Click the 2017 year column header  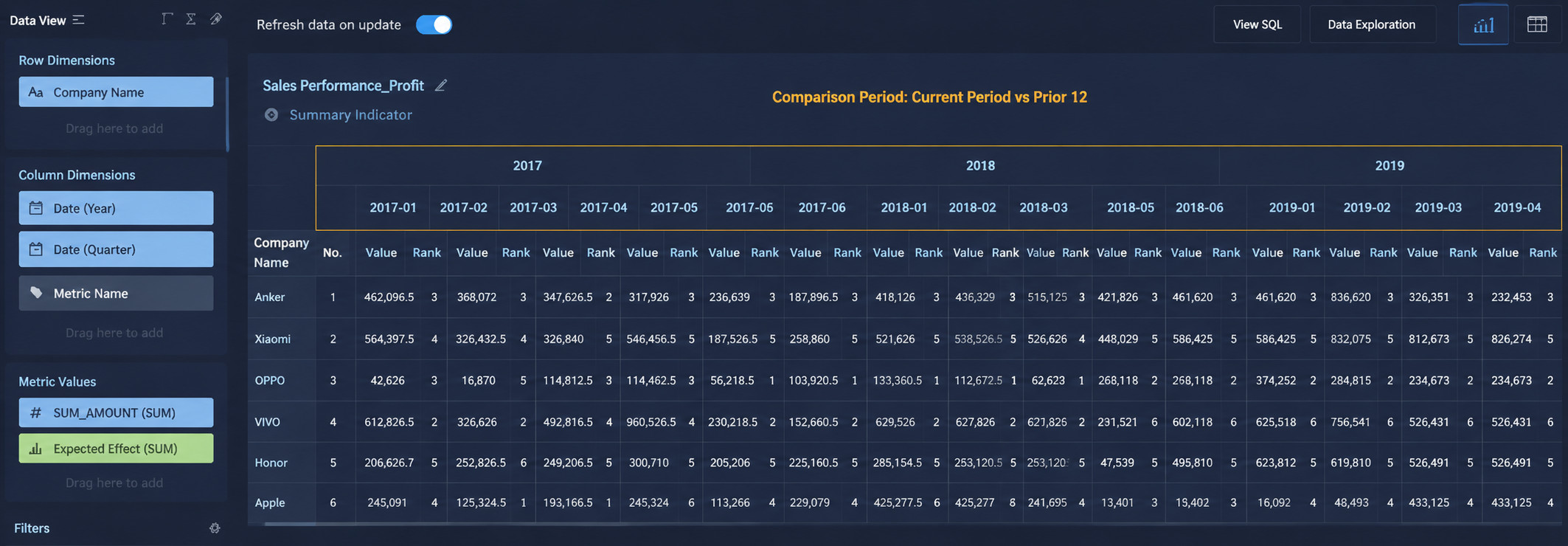click(527, 165)
